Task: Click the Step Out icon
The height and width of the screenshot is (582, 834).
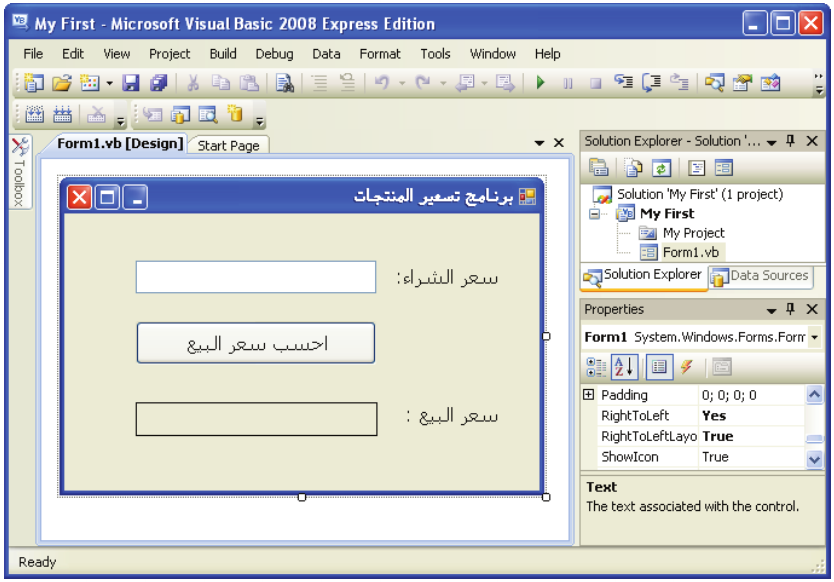Action: pyautogui.click(x=679, y=82)
